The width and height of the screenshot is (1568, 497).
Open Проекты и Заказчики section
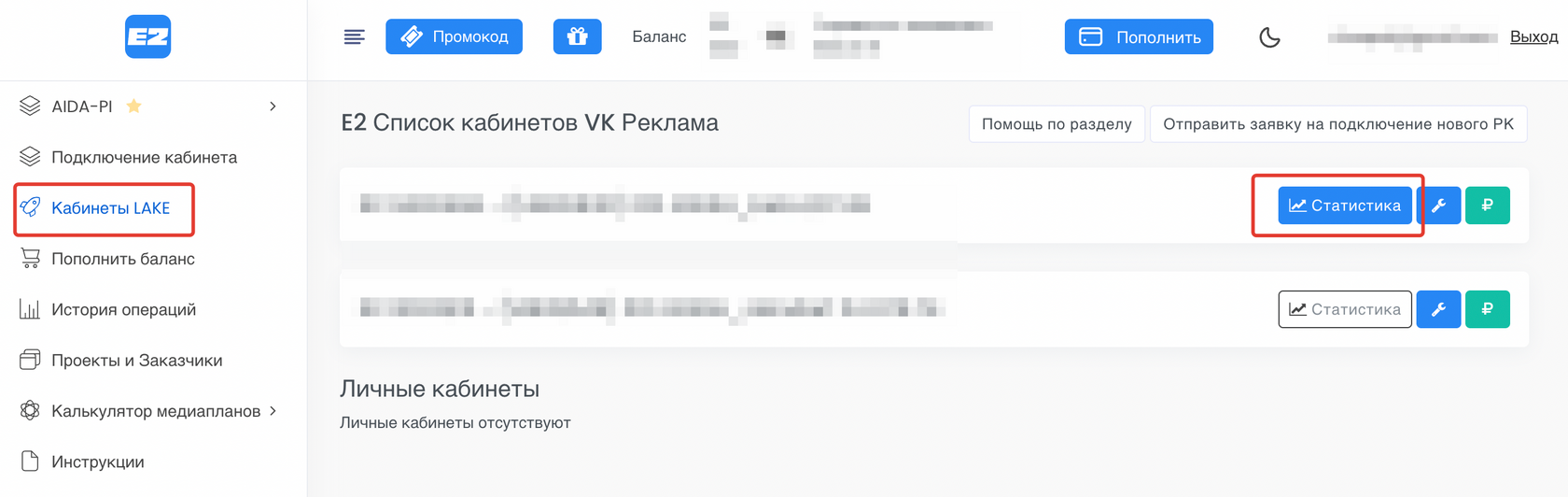[136, 361]
